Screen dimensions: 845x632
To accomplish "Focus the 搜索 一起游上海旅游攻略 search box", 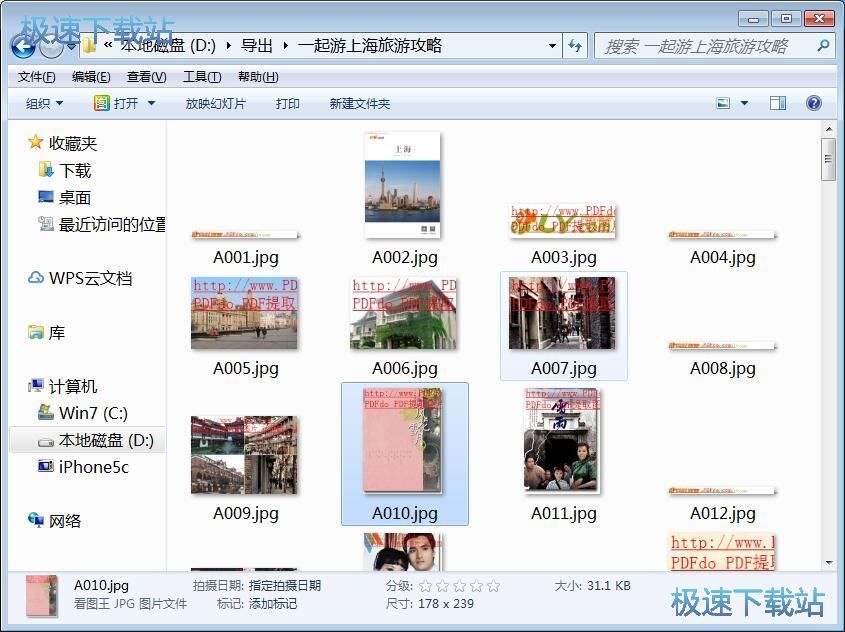I will 706,46.
